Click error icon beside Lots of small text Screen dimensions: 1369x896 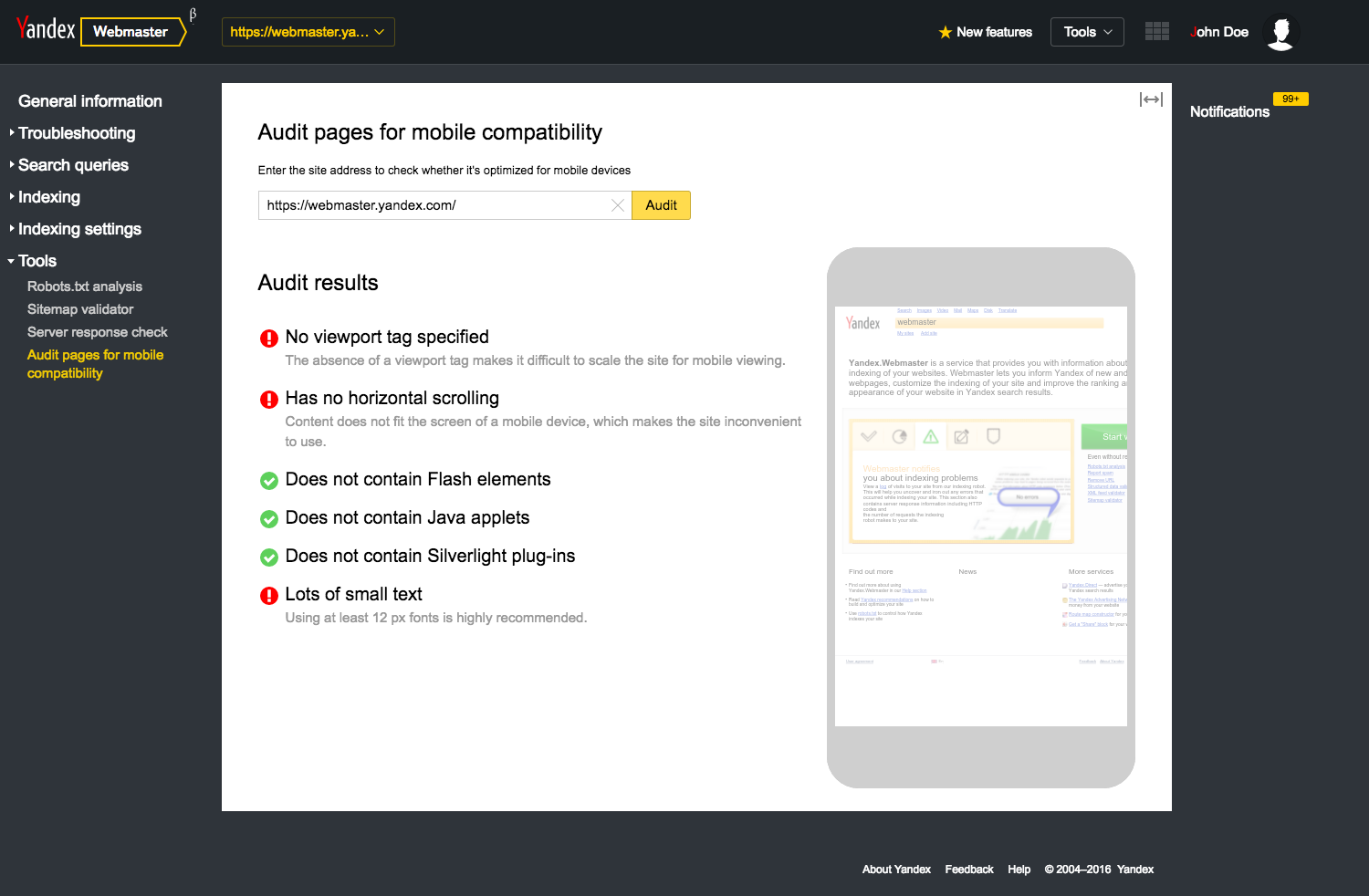(269, 596)
